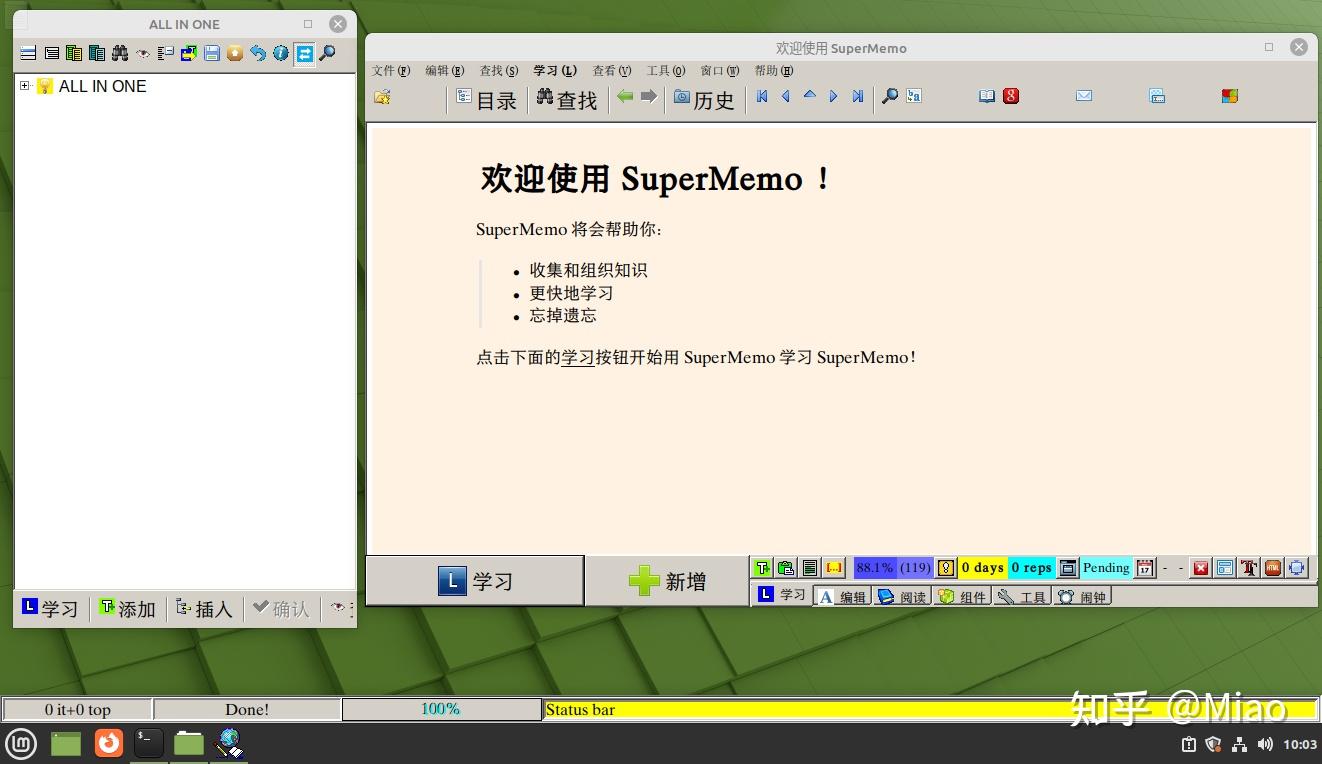Click 学习 button in ALL IN ONE bottom bar
The height and width of the screenshot is (764, 1322).
coord(50,608)
